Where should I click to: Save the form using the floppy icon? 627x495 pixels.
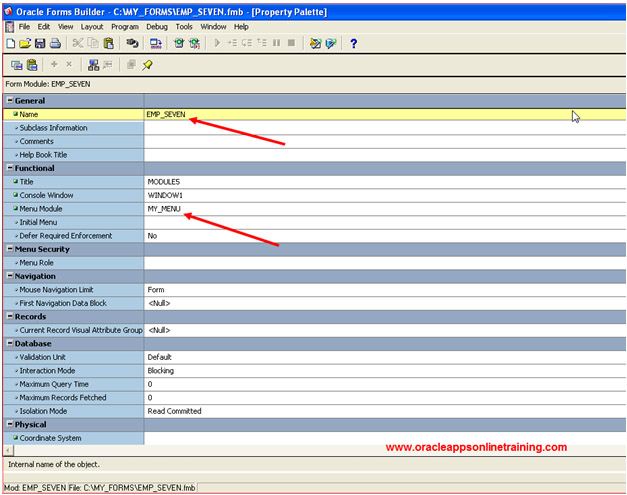[x=40, y=44]
